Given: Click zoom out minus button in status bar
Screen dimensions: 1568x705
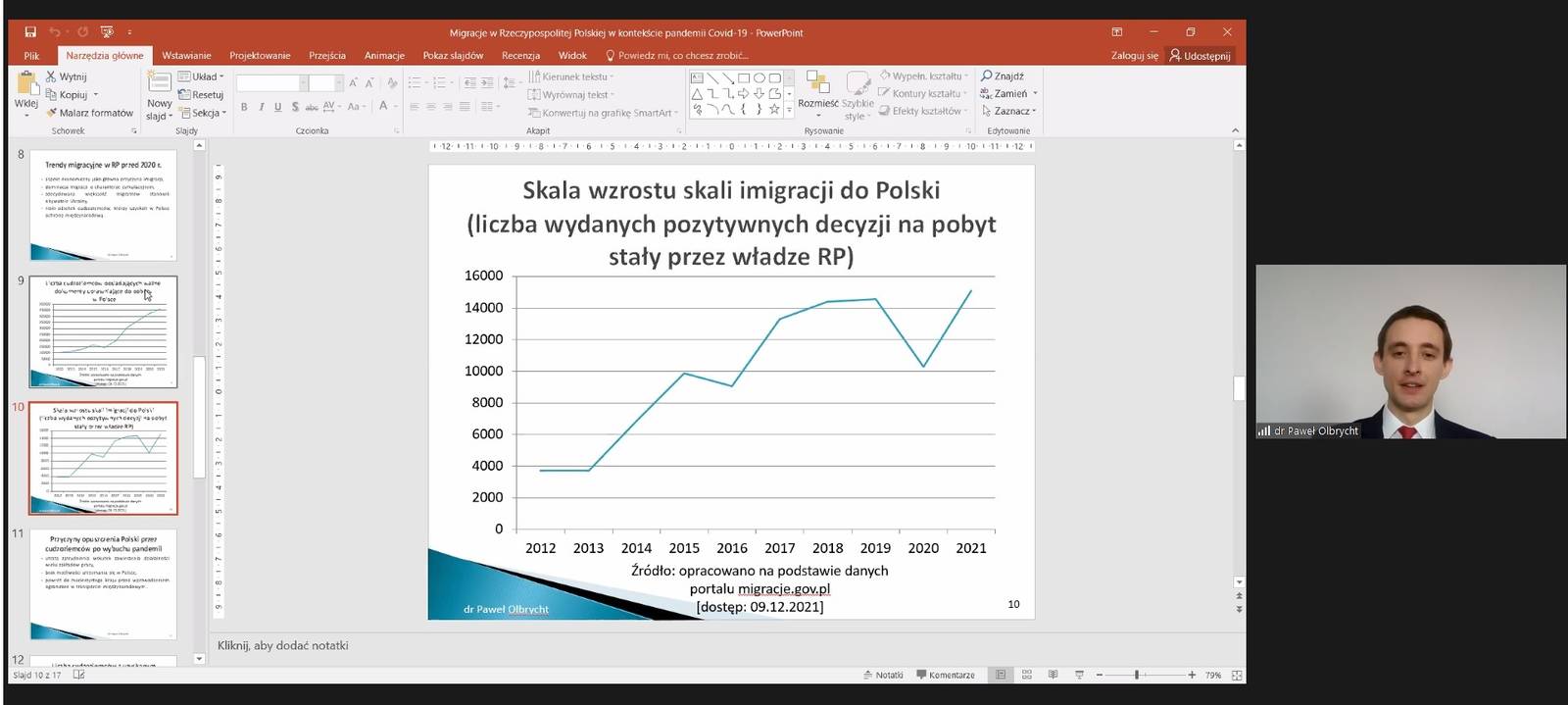Looking at the screenshot, I should coord(1100,675).
